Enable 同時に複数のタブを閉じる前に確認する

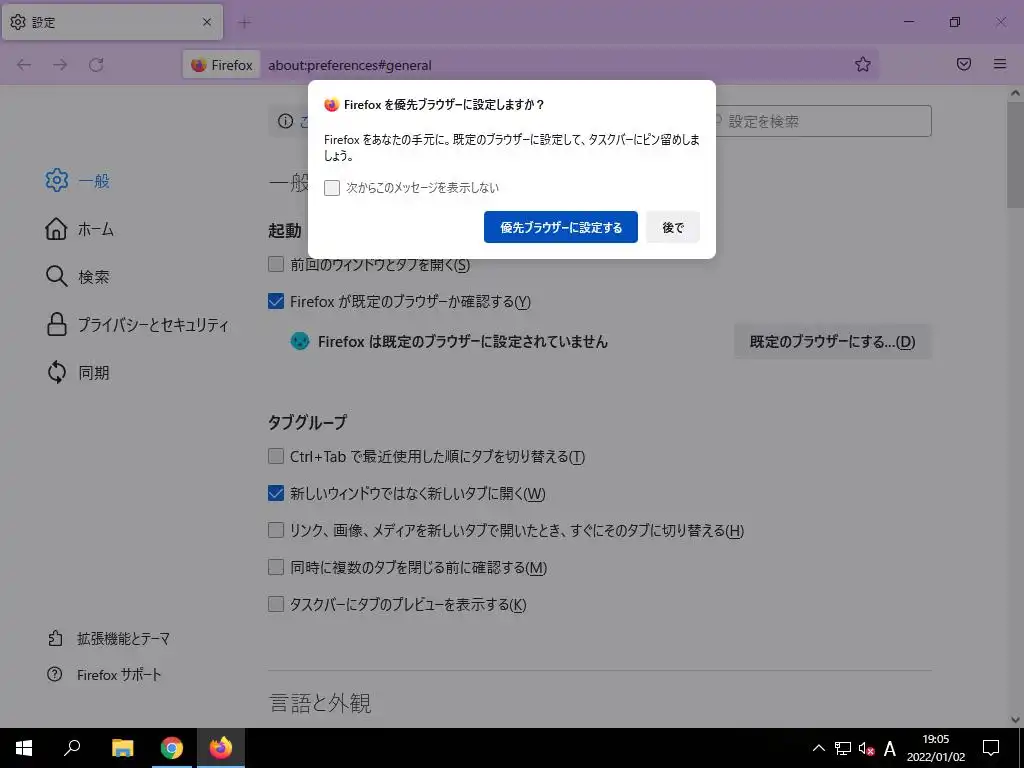pos(276,567)
